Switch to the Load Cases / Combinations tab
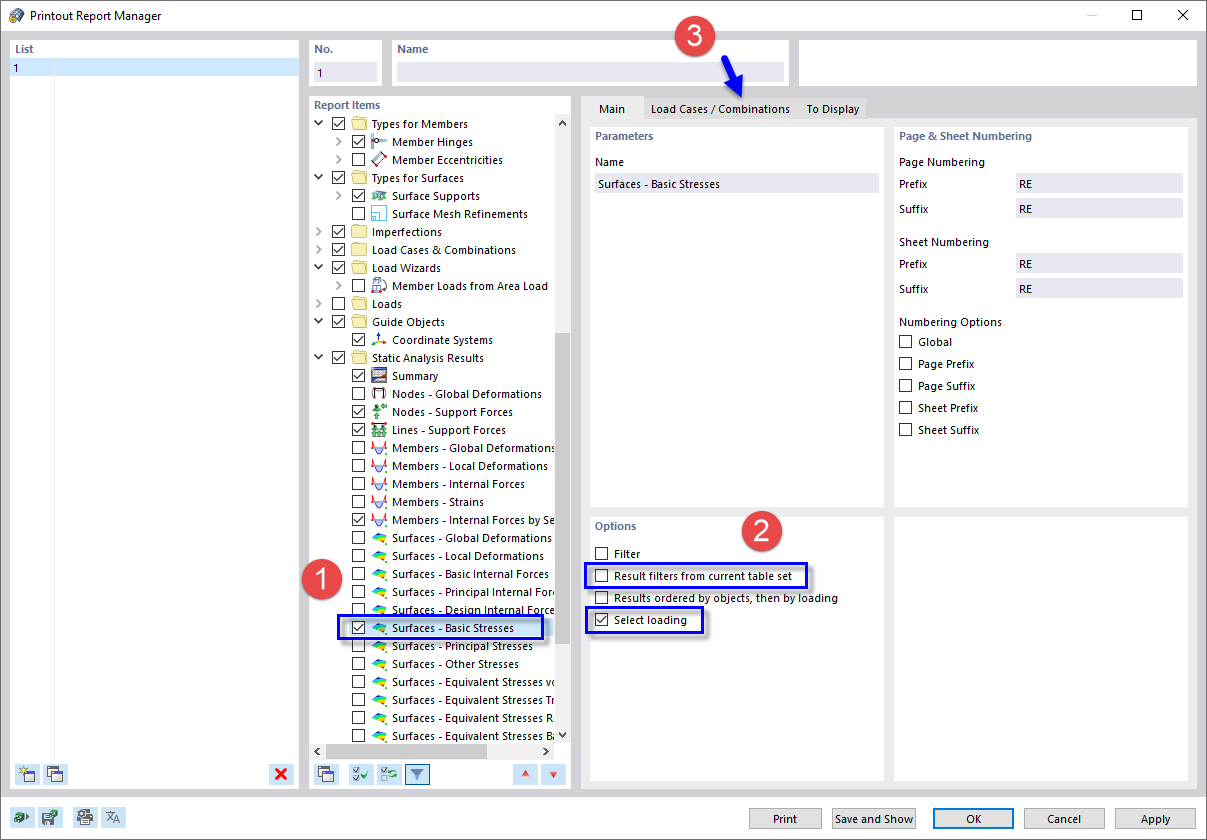 [x=719, y=108]
